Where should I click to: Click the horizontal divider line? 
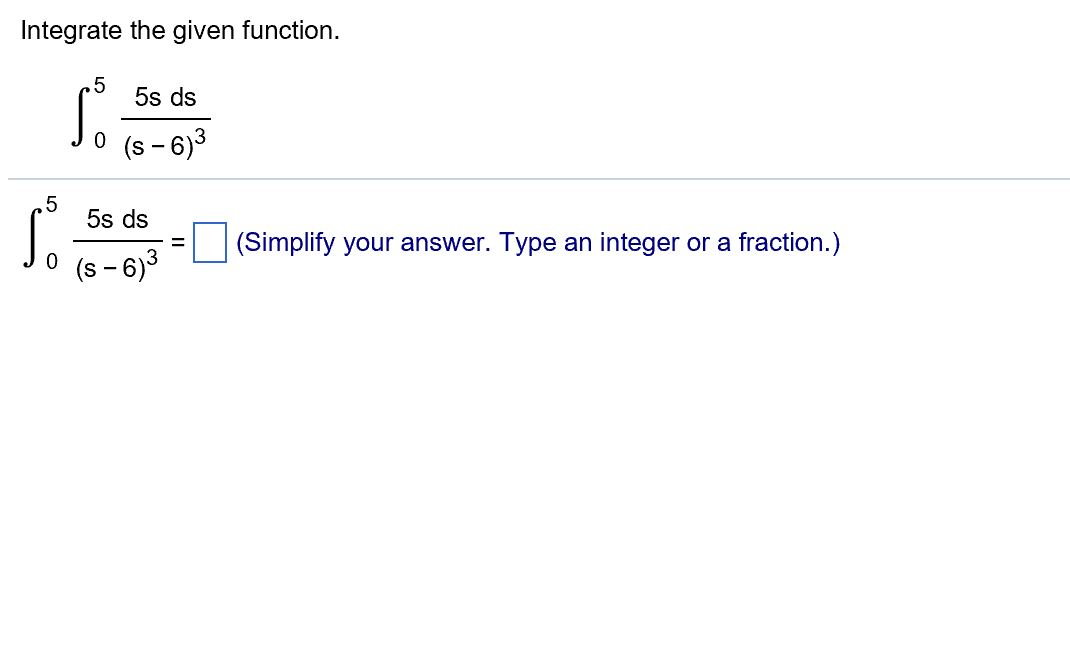coord(535,177)
